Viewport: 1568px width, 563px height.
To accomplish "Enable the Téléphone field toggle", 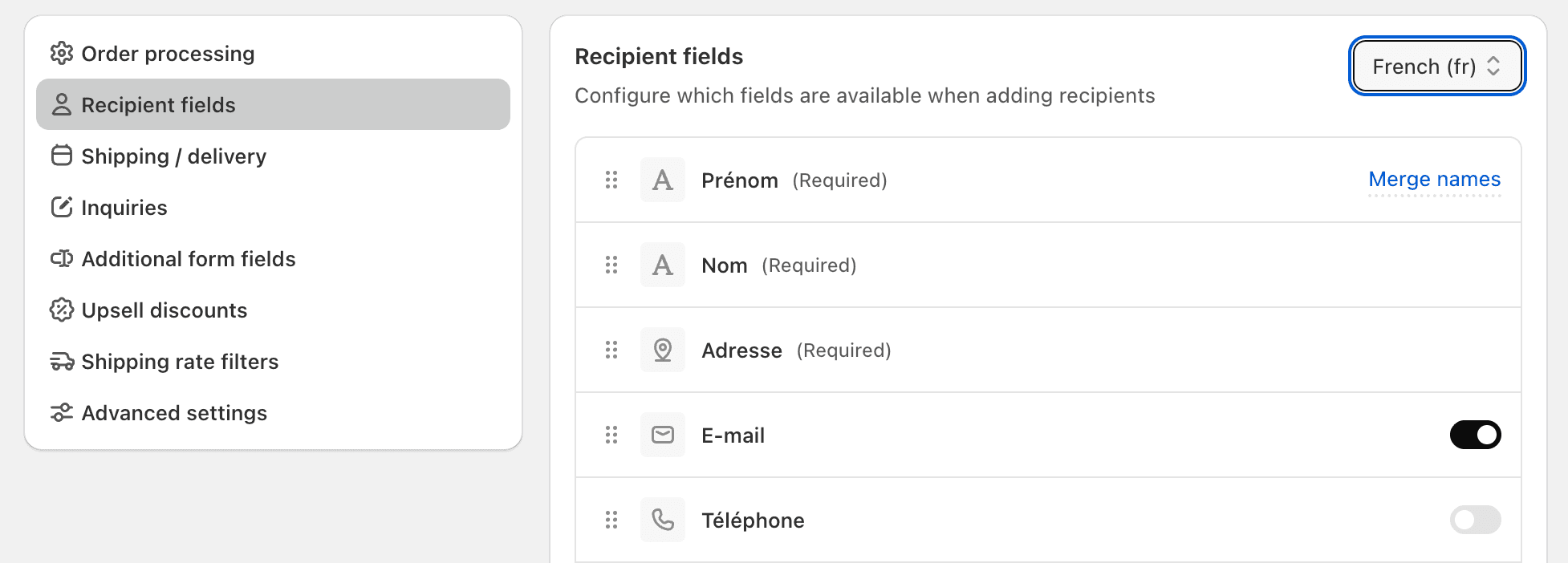I will pyautogui.click(x=1475, y=520).
